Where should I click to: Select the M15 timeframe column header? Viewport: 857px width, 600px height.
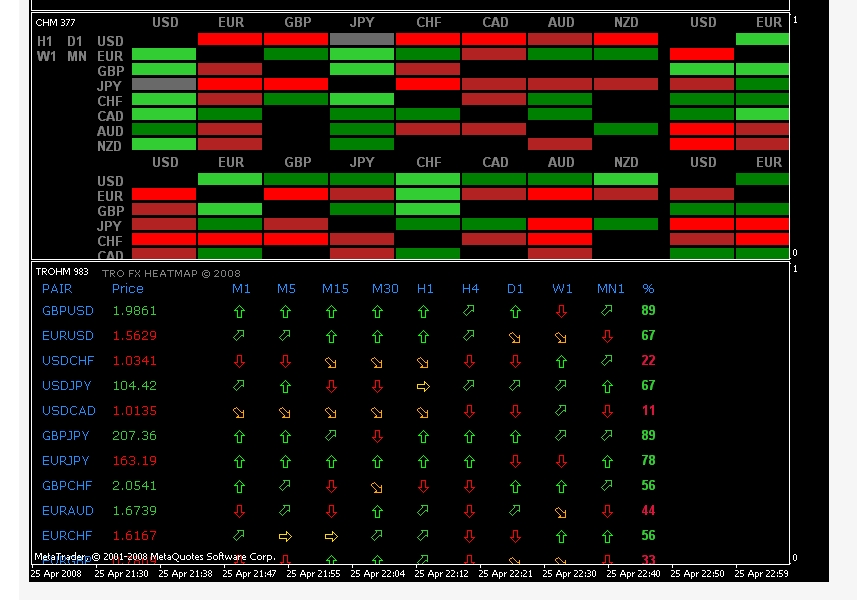pyautogui.click(x=335, y=289)
